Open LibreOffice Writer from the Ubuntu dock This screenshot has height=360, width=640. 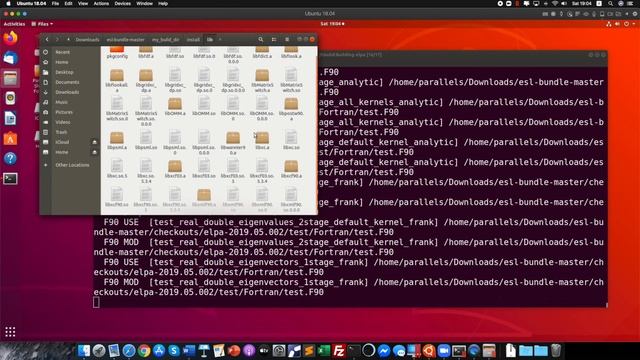click(11, 118)
